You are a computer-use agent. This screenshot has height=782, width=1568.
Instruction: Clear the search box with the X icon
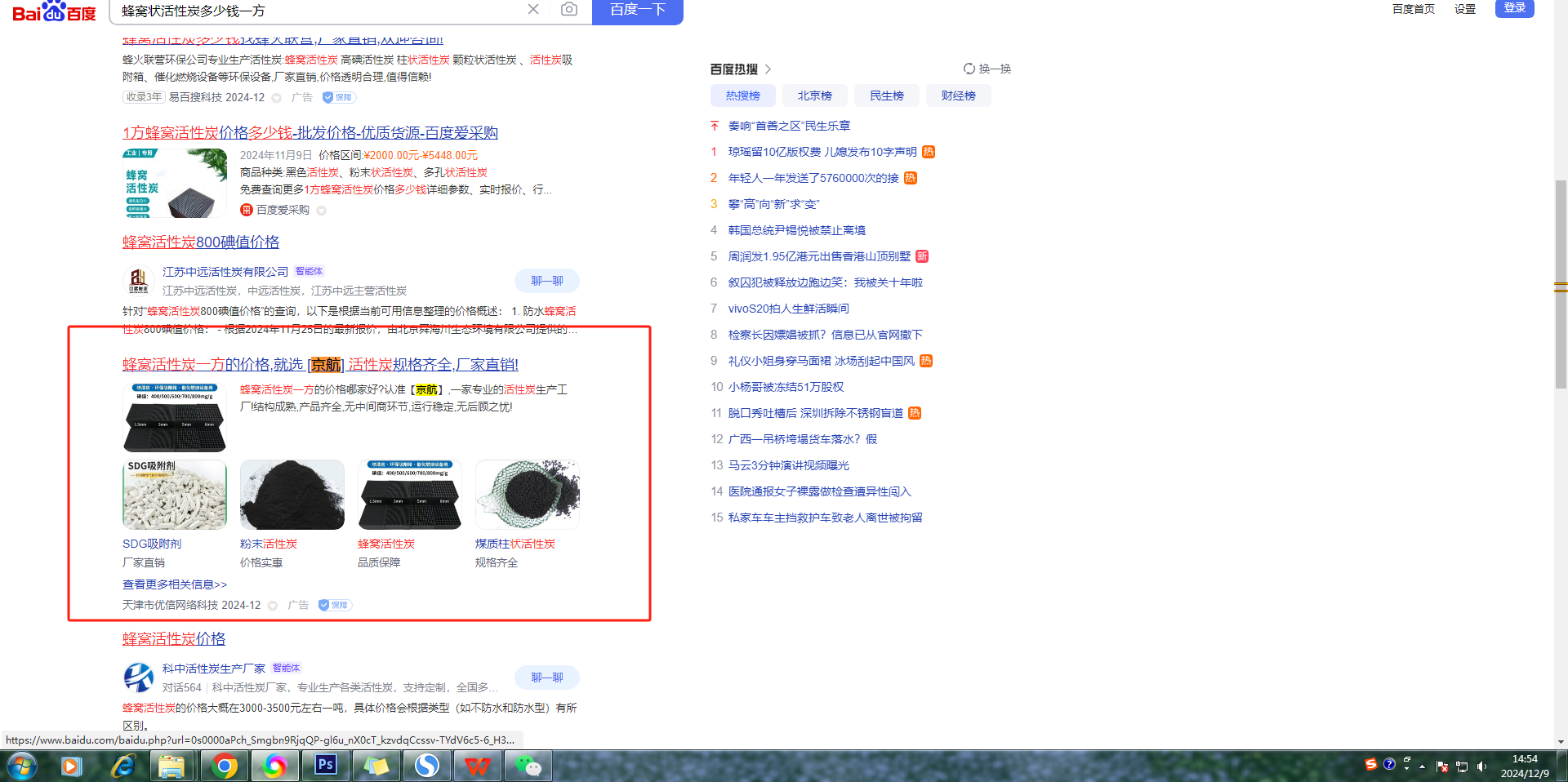click(x=533, y=9)
